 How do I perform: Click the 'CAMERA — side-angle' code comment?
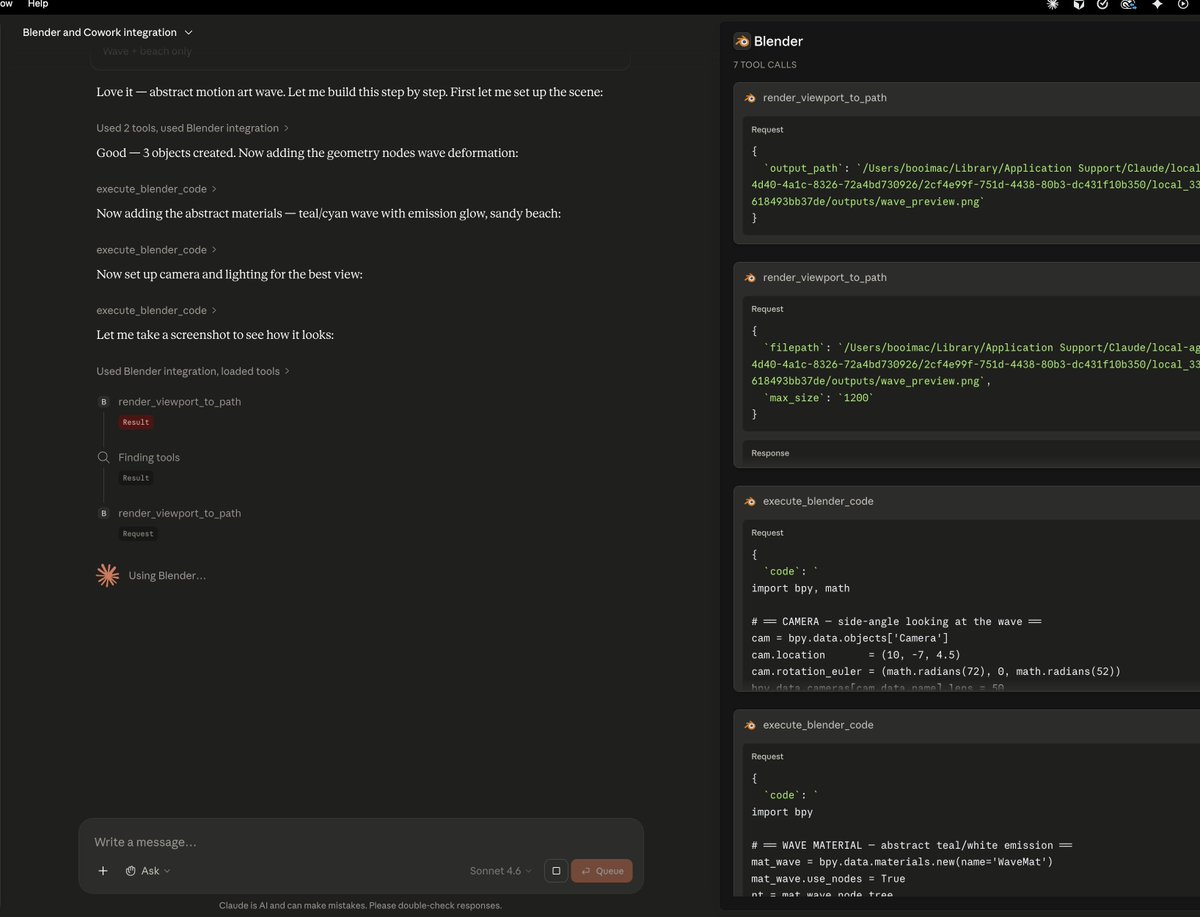(x=897, y=621)
